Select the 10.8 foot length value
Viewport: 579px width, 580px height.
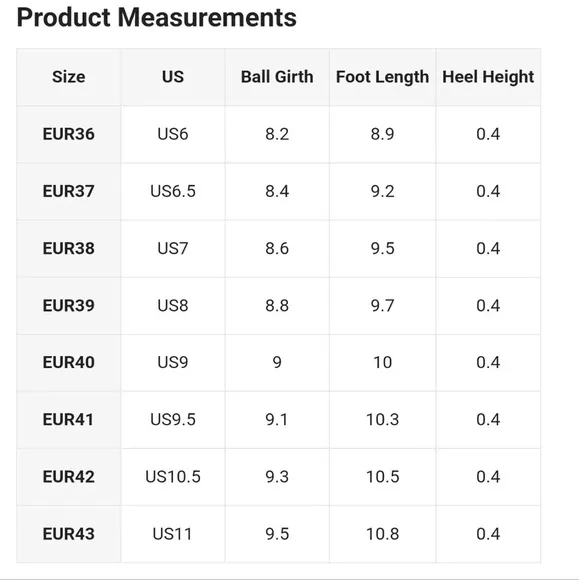pos(383,534)
